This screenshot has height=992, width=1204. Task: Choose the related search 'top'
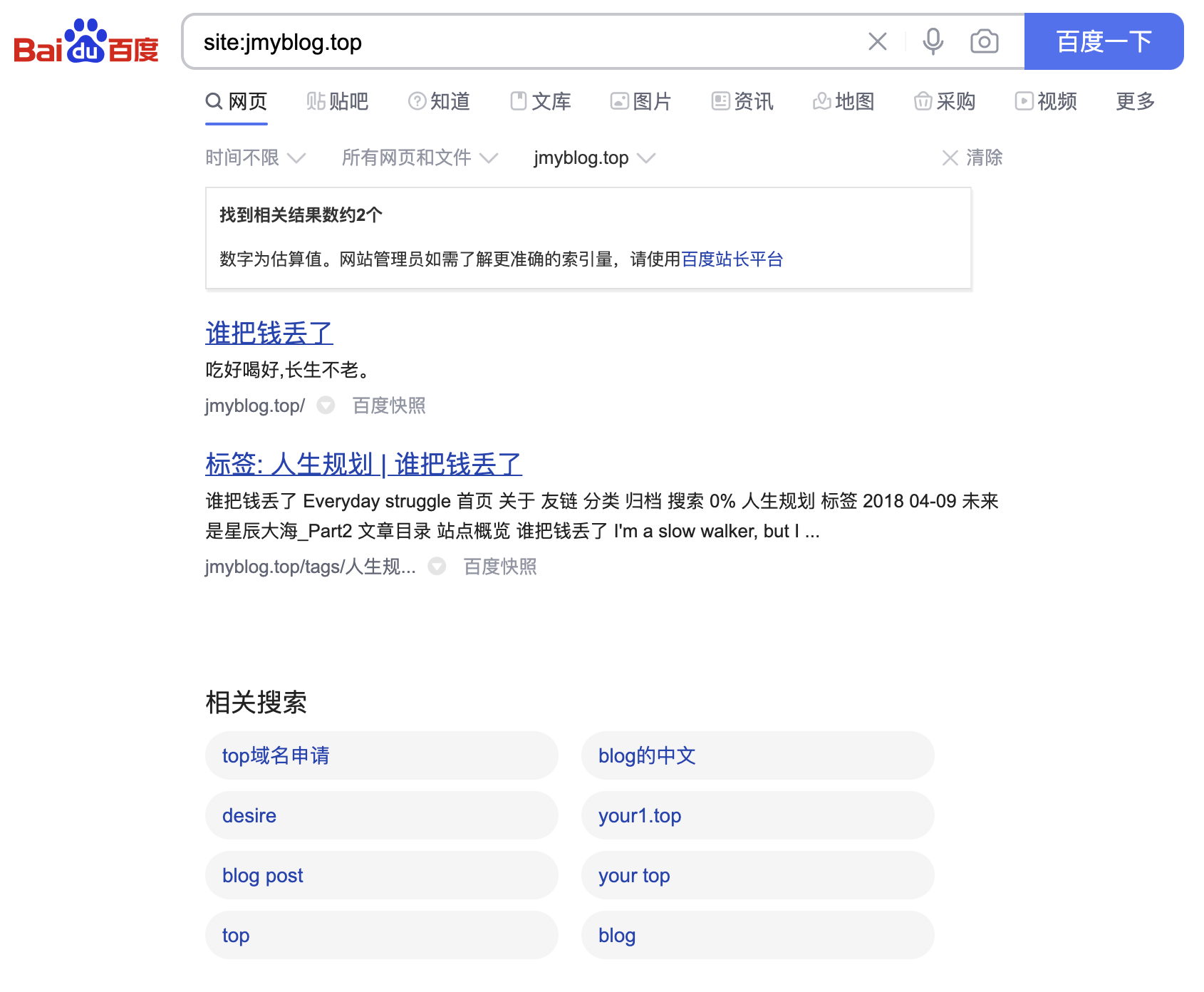click(382, 935)
